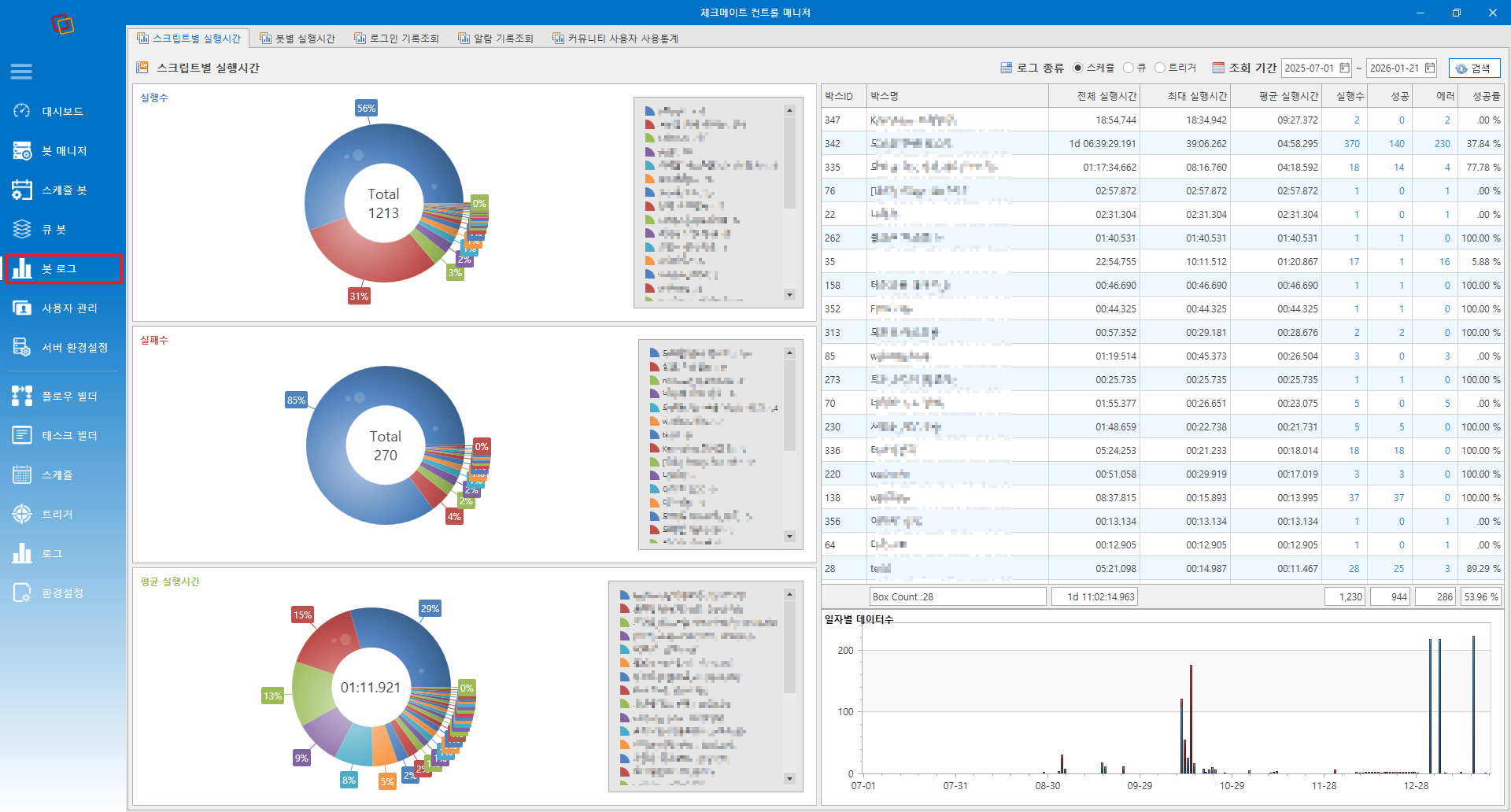Select the 큐 log type radio
Image resolution: width=1511 pixels, height=812 pixels.
tap(1129, 68)
